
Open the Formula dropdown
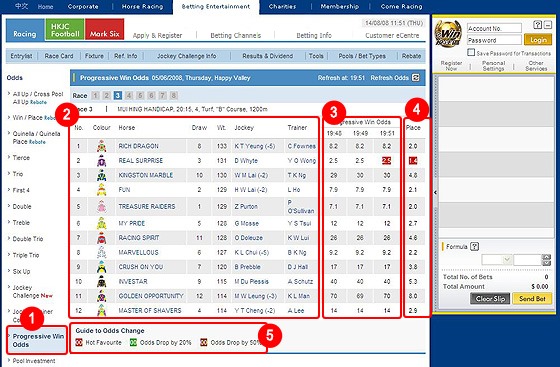click(497, 260)
